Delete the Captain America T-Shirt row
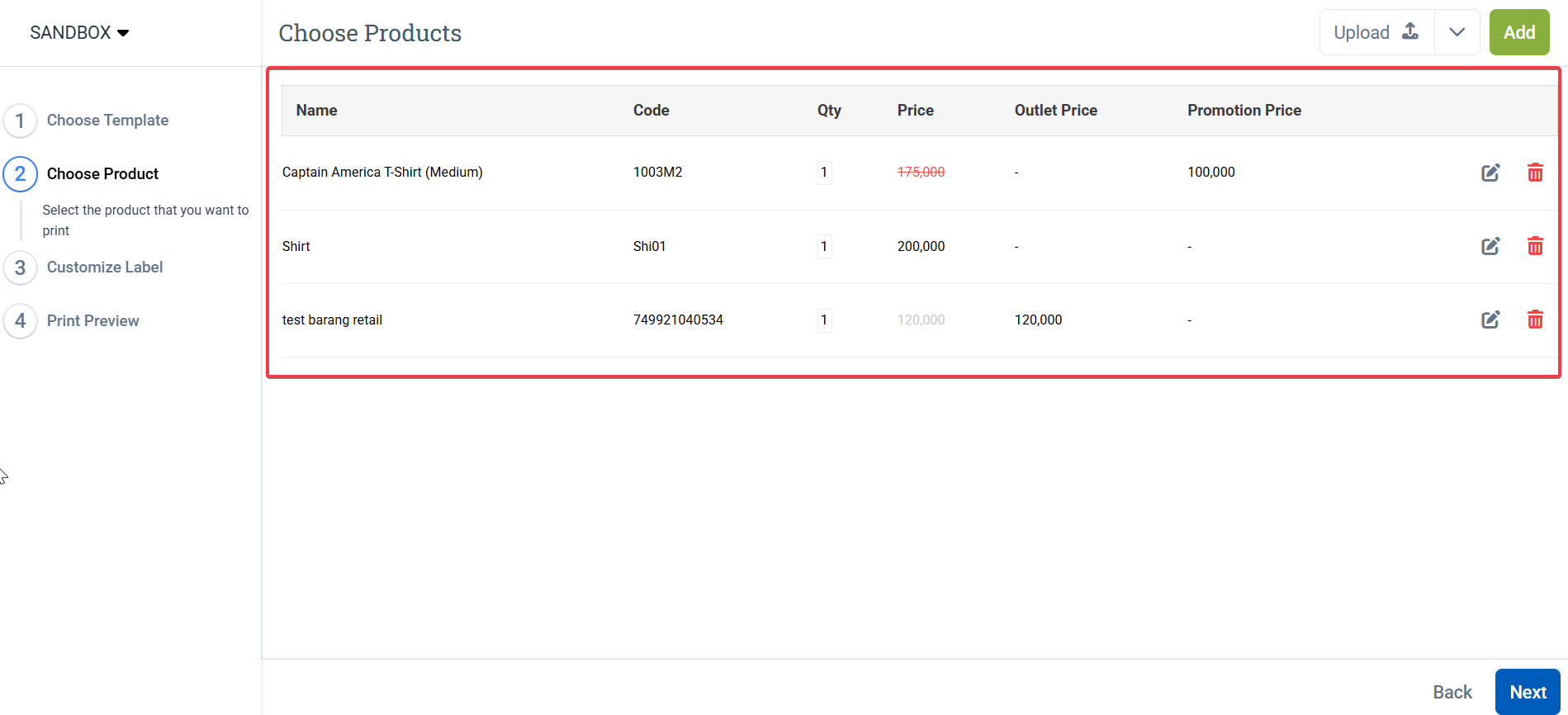This screenshot has height=715, width=1568. 1535,173
